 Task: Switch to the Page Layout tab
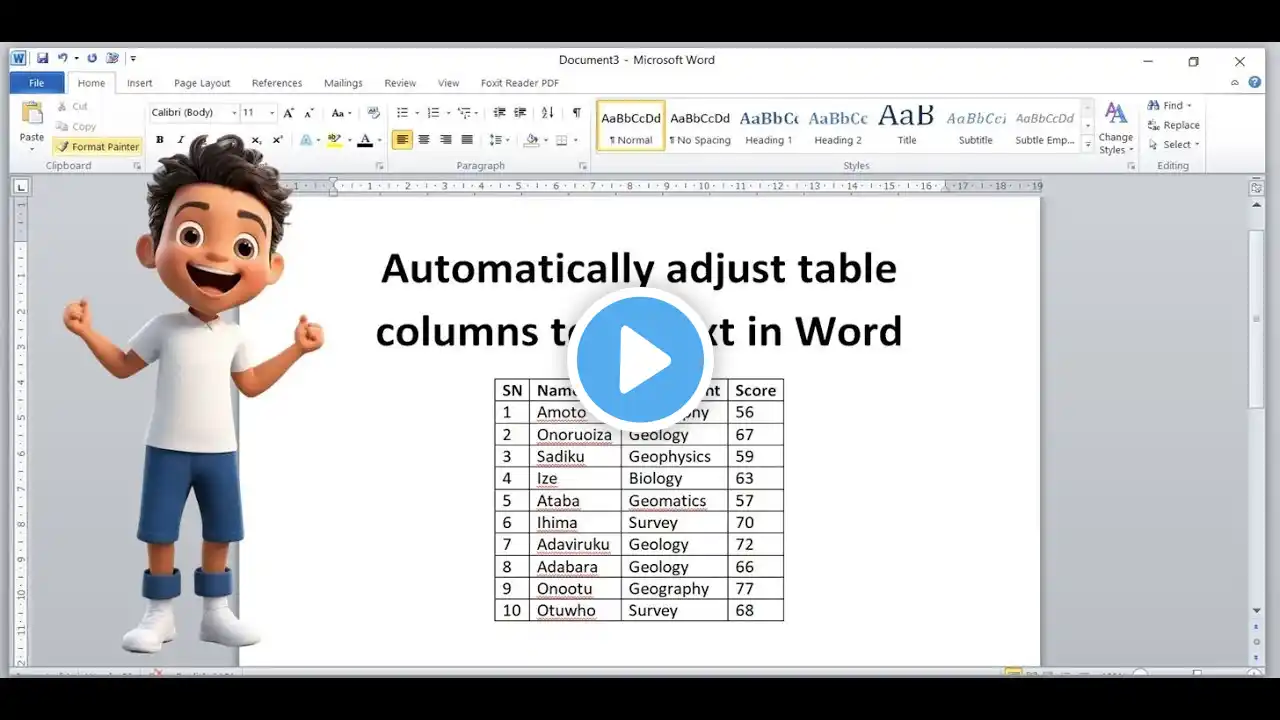[201, 83]
